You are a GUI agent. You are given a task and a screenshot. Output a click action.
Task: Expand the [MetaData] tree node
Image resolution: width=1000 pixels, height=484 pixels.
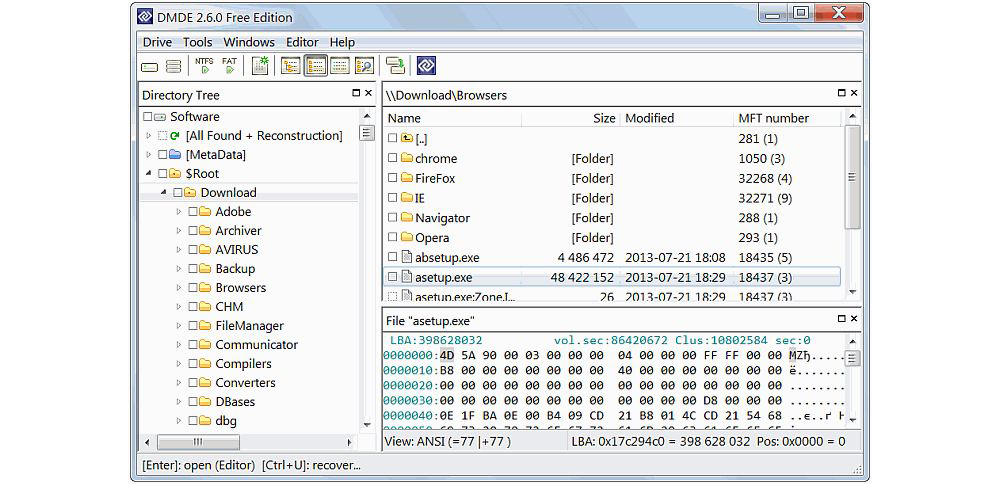point(149,155)
